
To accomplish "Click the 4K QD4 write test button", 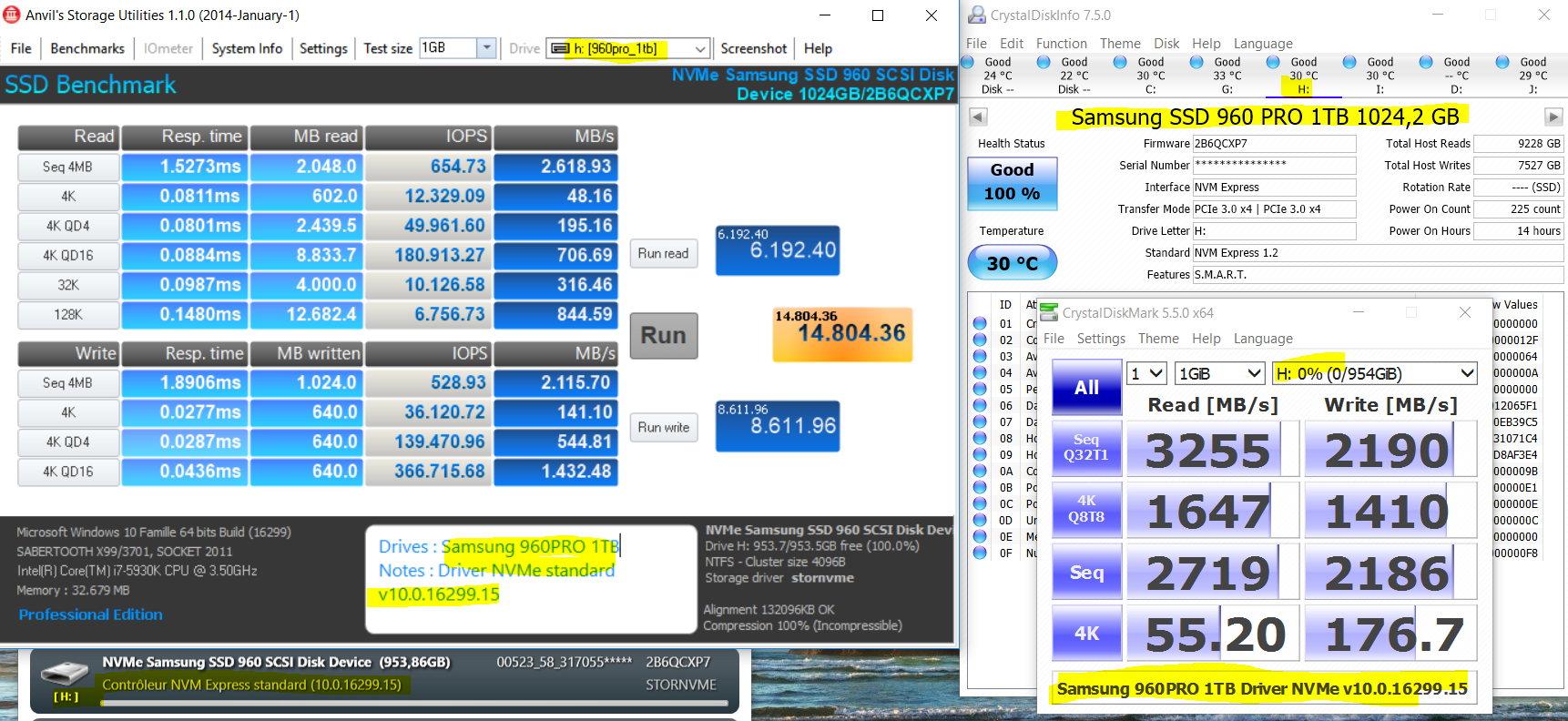I will 68,442.
